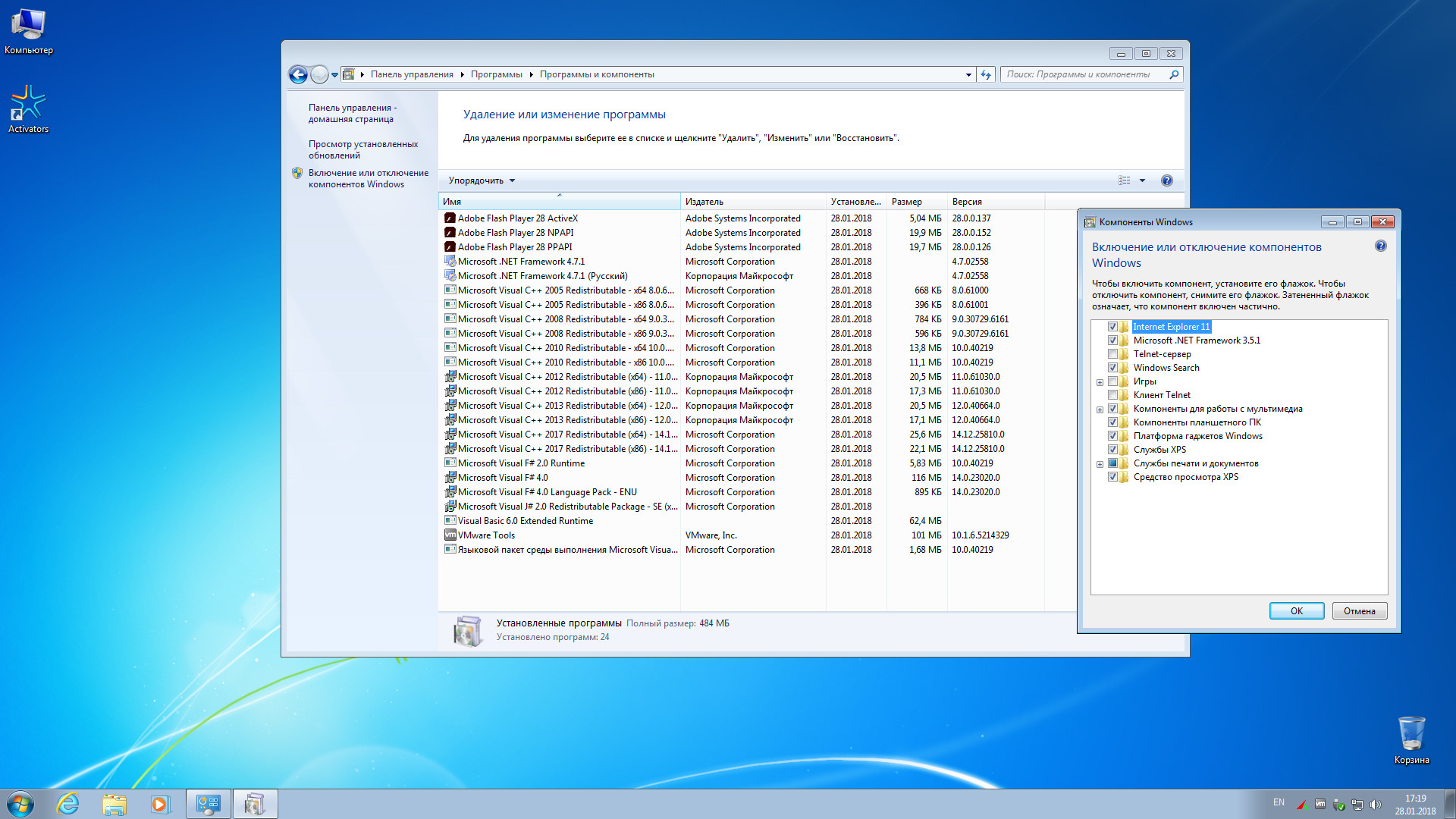Toggle the Службы XPS checkbox
This screenshot has width=1456, height=819.
click(1112, 450)
